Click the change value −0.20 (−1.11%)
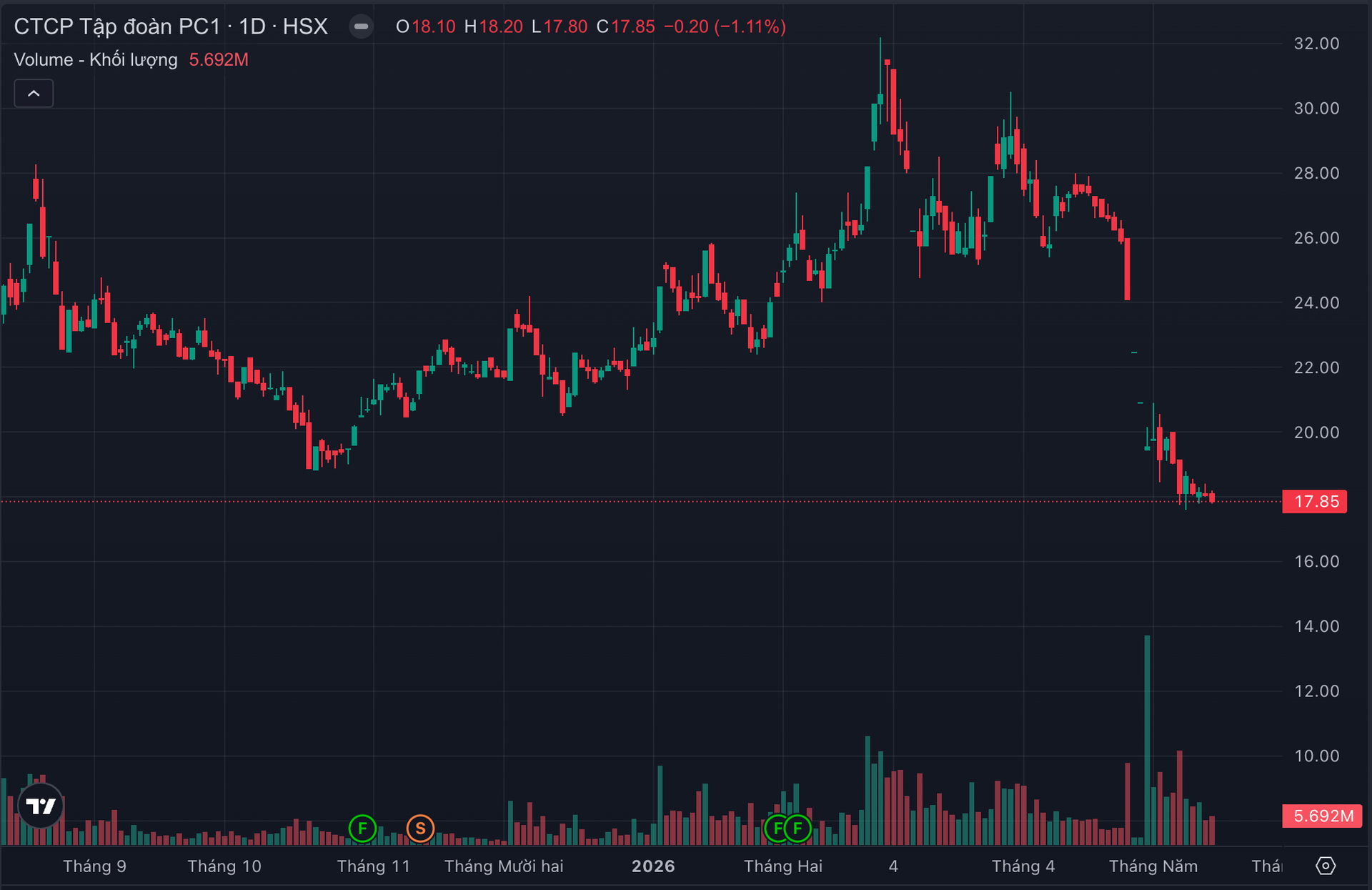Screen dimensions: 1372x890 click(725, 27)
